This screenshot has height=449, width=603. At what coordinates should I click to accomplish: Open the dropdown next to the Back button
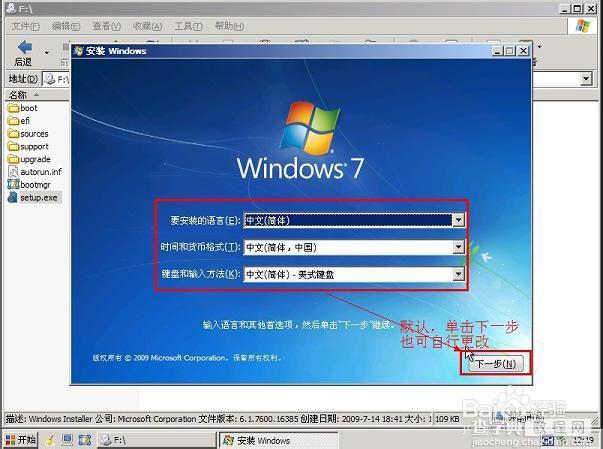pyautogui.click(x=47, y=53)
